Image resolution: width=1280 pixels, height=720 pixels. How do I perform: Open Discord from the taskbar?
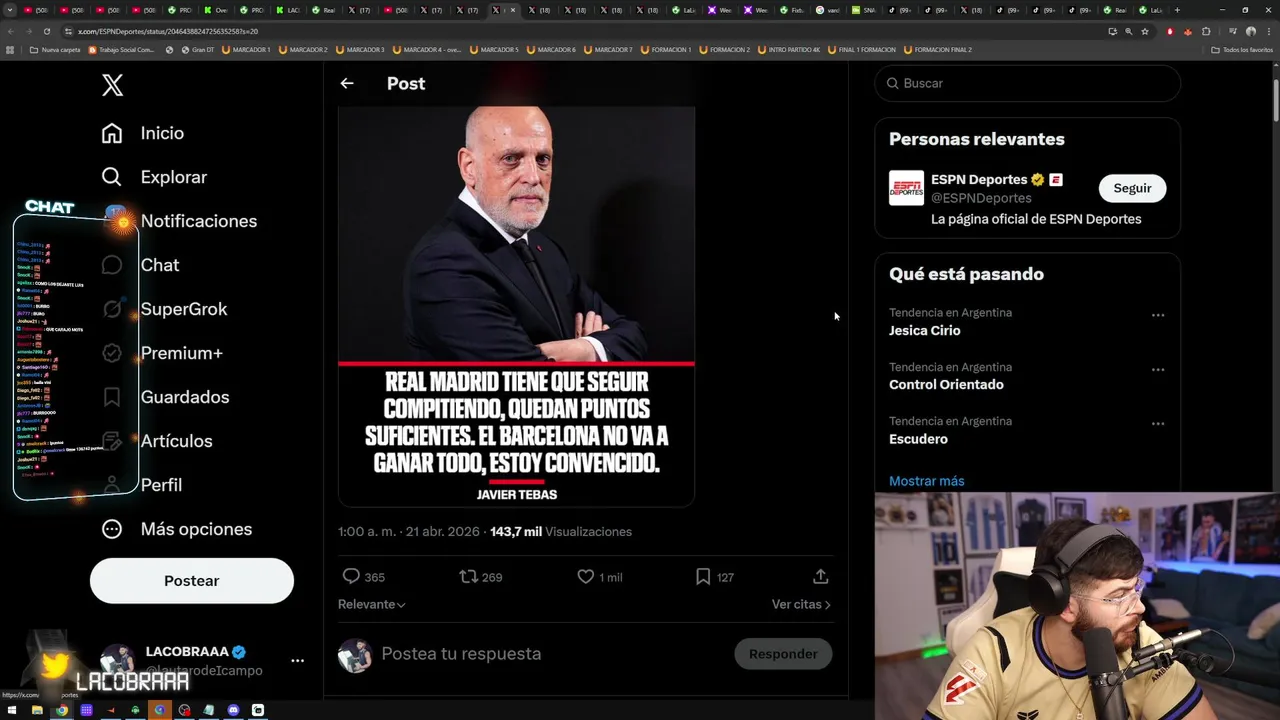click(233, 710)
